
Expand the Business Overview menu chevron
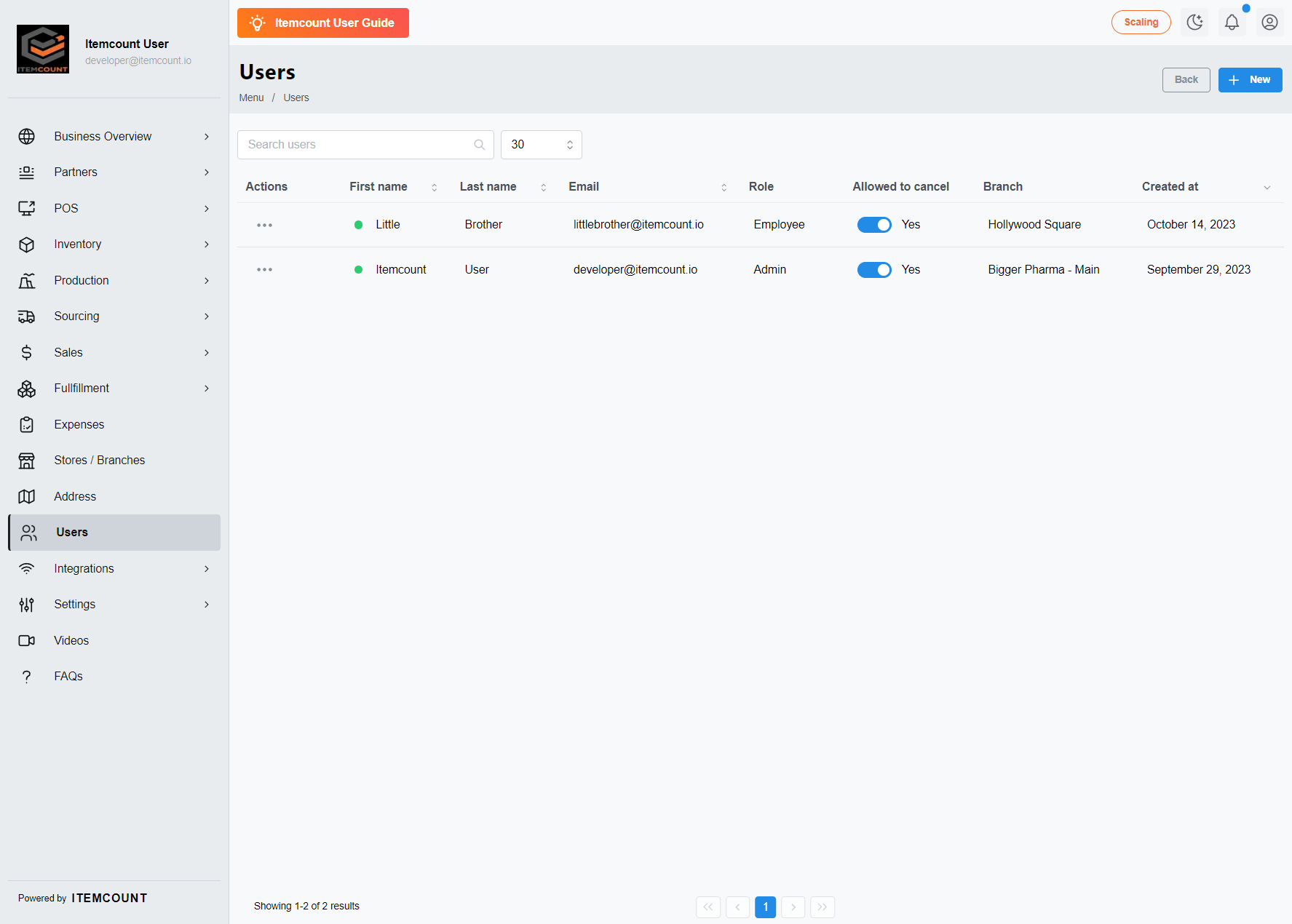[207, 137]
